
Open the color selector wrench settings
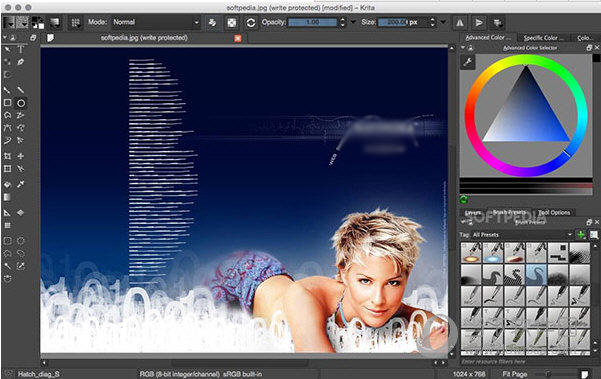point(468,62)
